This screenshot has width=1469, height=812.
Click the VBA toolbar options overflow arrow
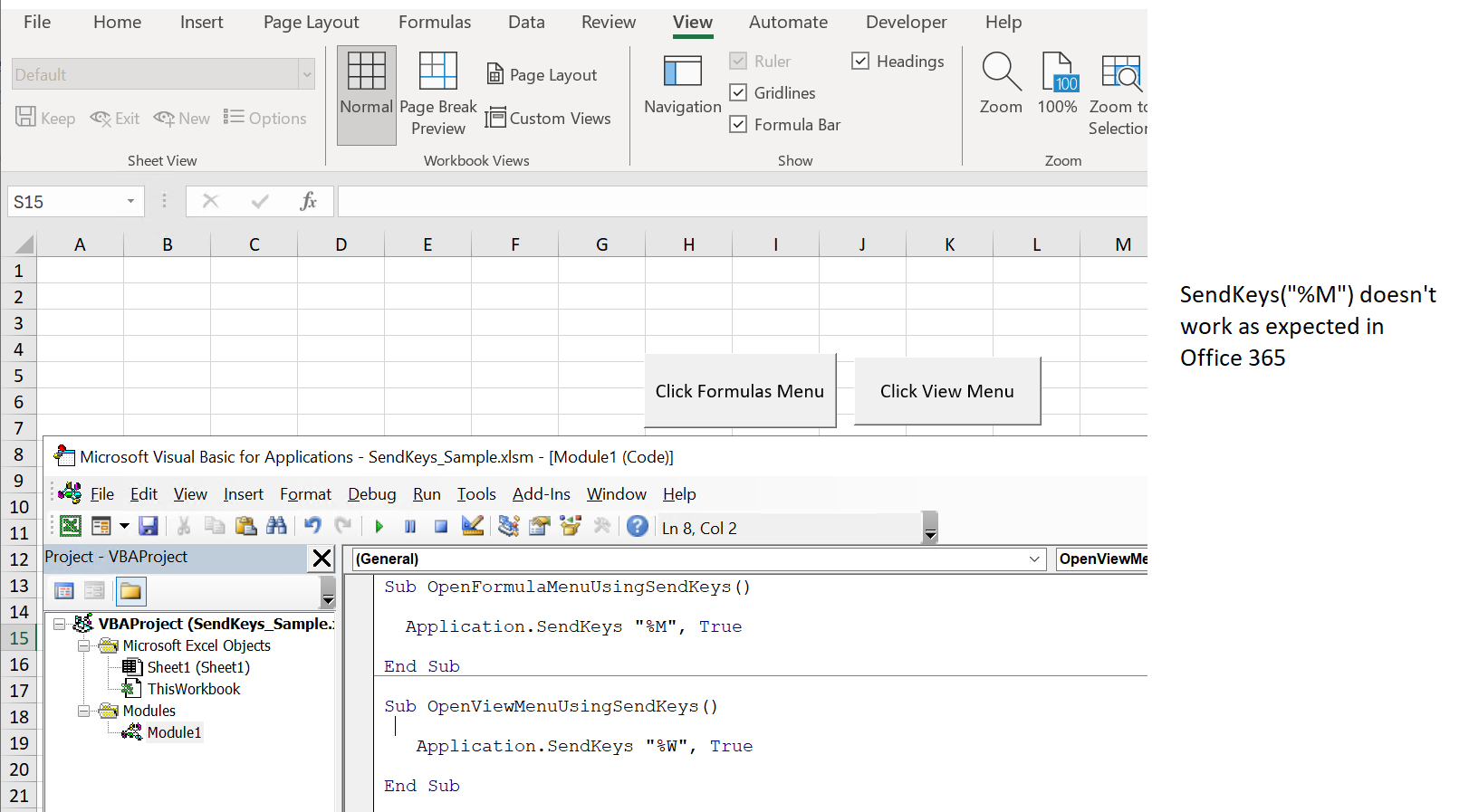point(930,528)
